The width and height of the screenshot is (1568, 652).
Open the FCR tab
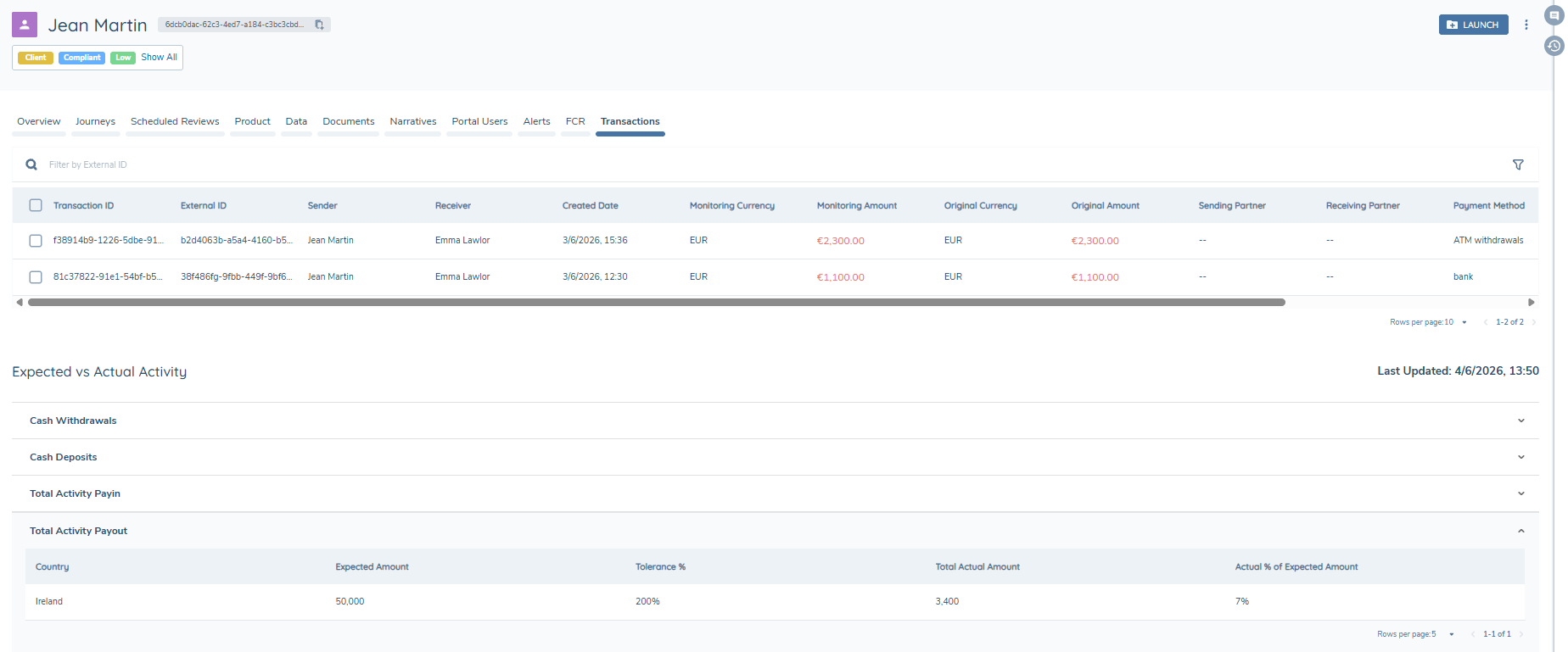[x=575, y=121]
